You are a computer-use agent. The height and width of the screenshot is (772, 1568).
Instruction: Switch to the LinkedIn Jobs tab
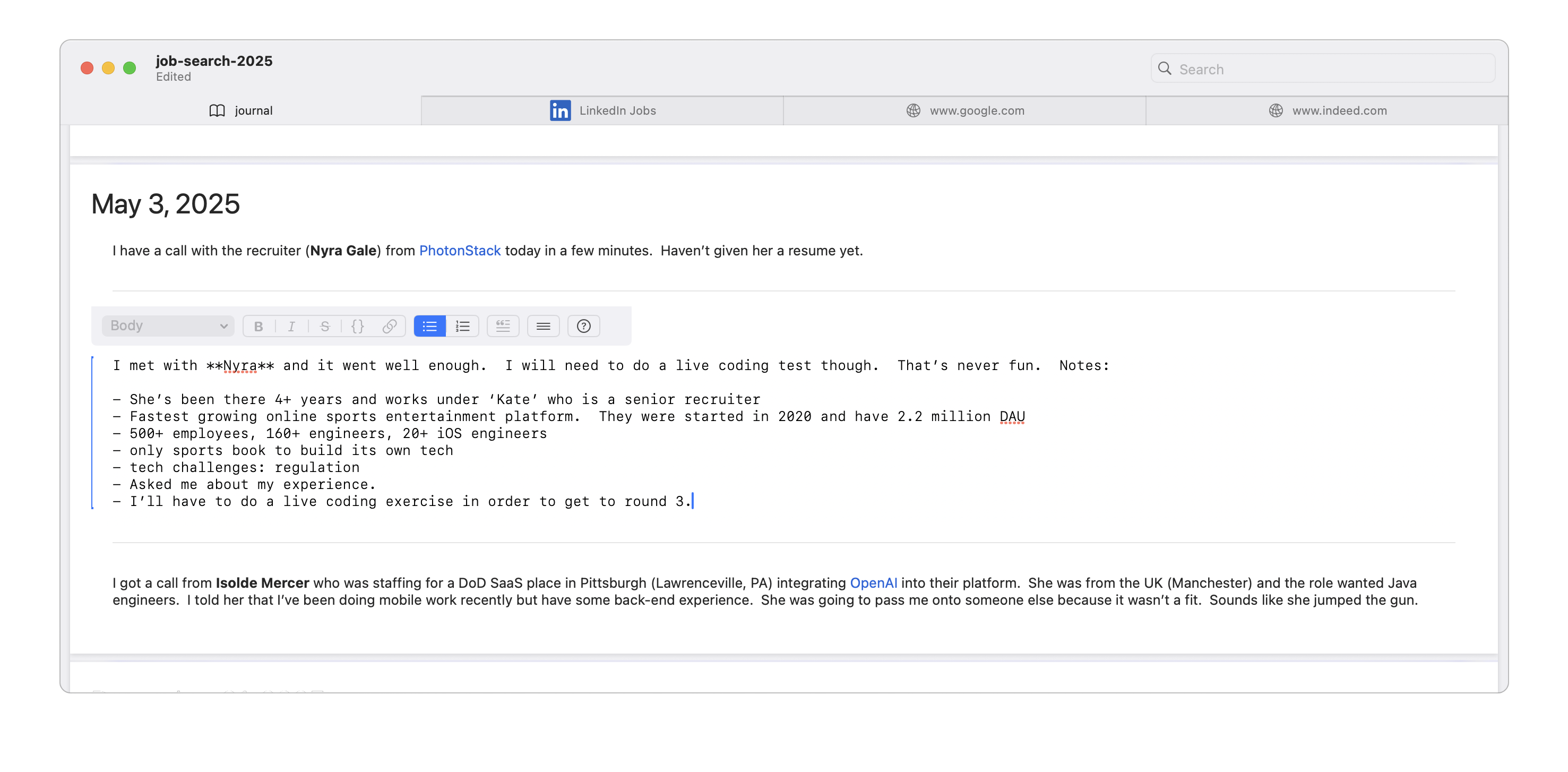(x=602, y=111)
